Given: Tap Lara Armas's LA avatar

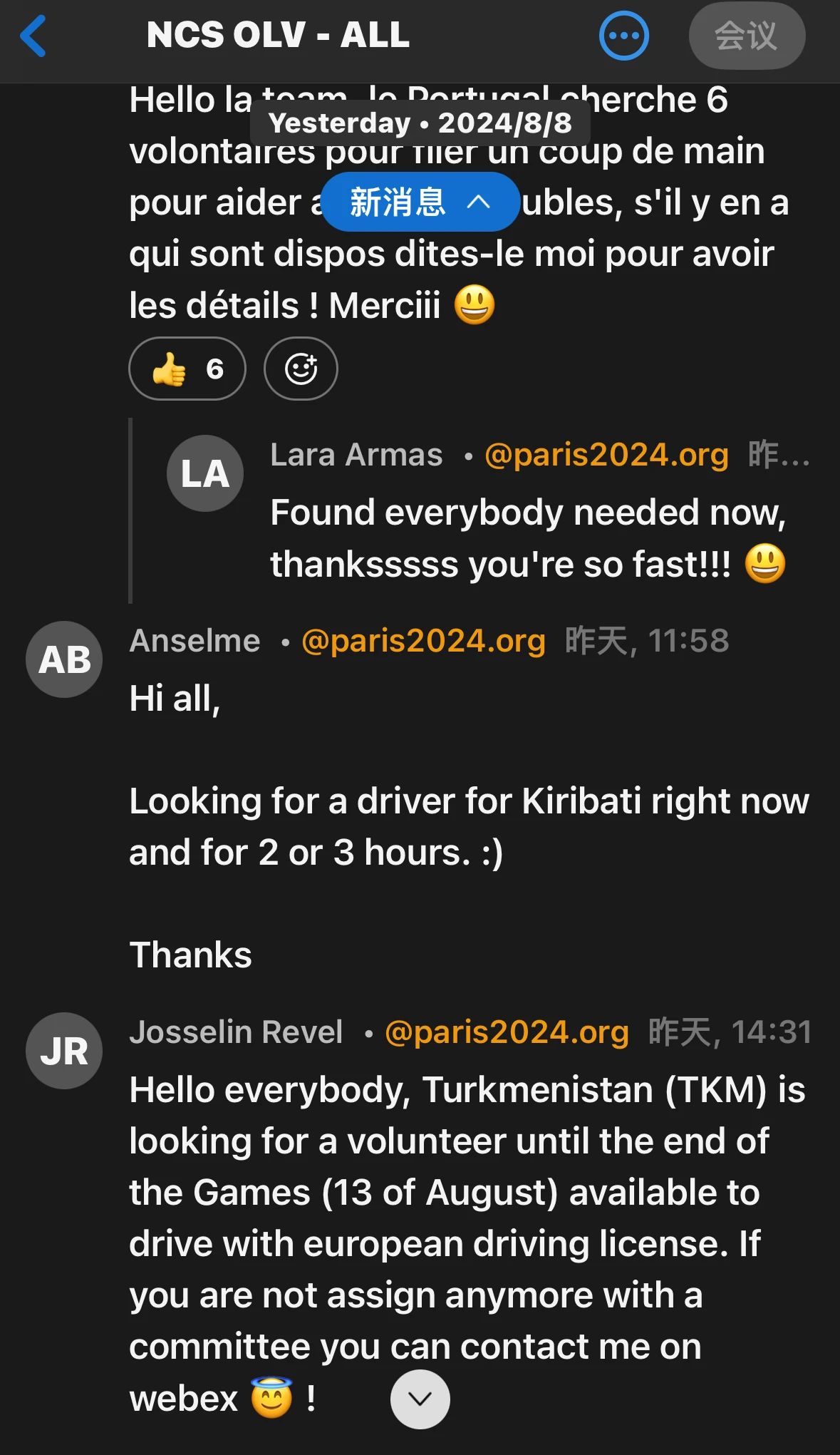Looking at the screenshot, I should (x=205, y=473).
